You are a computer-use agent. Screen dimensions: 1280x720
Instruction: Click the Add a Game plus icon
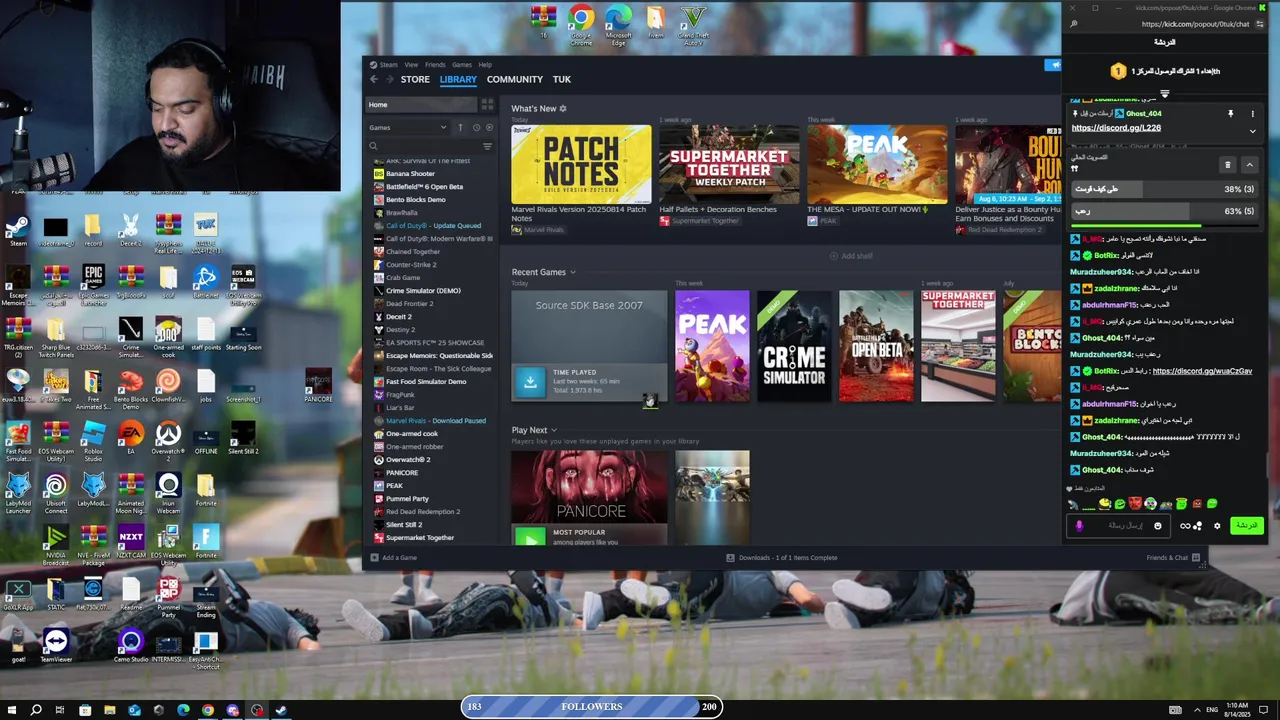(x=375, y=557)
